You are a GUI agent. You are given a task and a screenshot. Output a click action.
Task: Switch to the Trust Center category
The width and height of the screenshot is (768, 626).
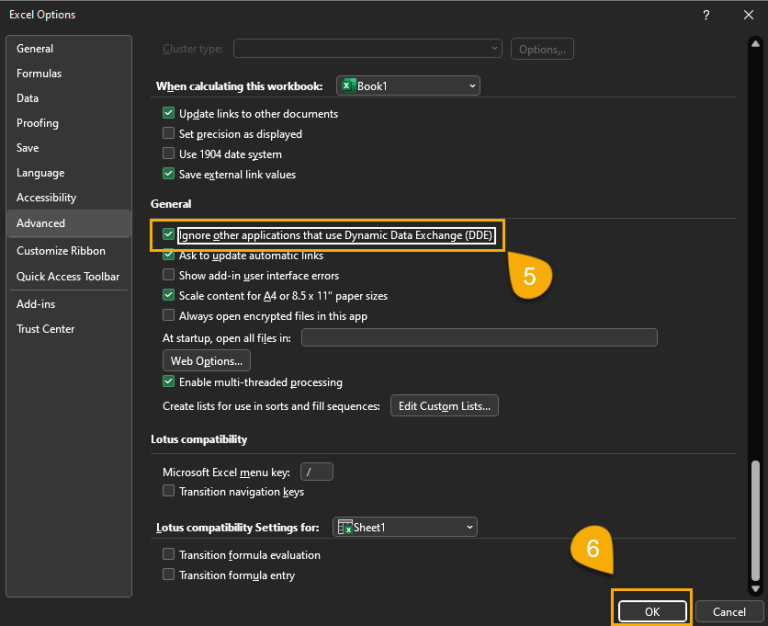click(x=45, y=329)
